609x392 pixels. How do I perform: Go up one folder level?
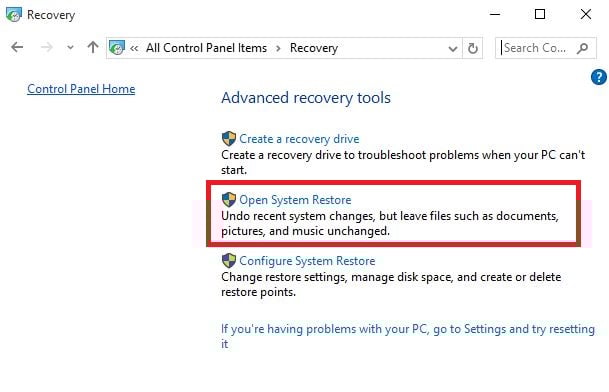[93, 47]
